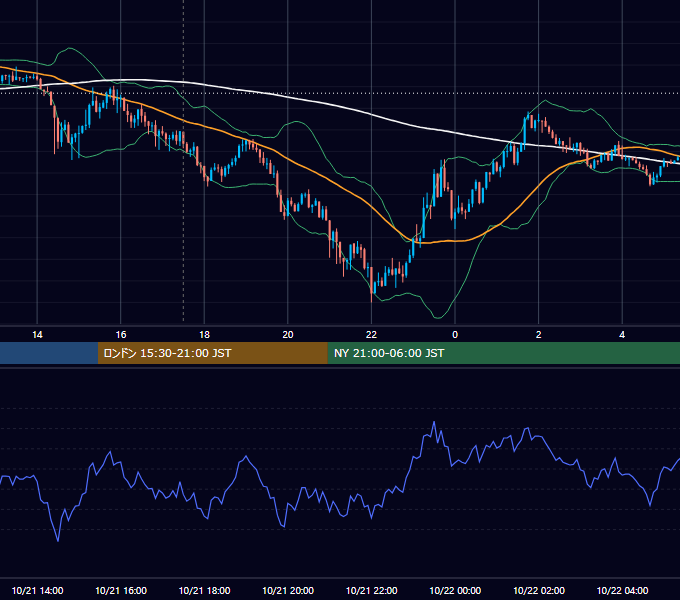Select the NY 21:00-06:00 JST session bar
The image size is (680, 600).
[x=503, y=353]
